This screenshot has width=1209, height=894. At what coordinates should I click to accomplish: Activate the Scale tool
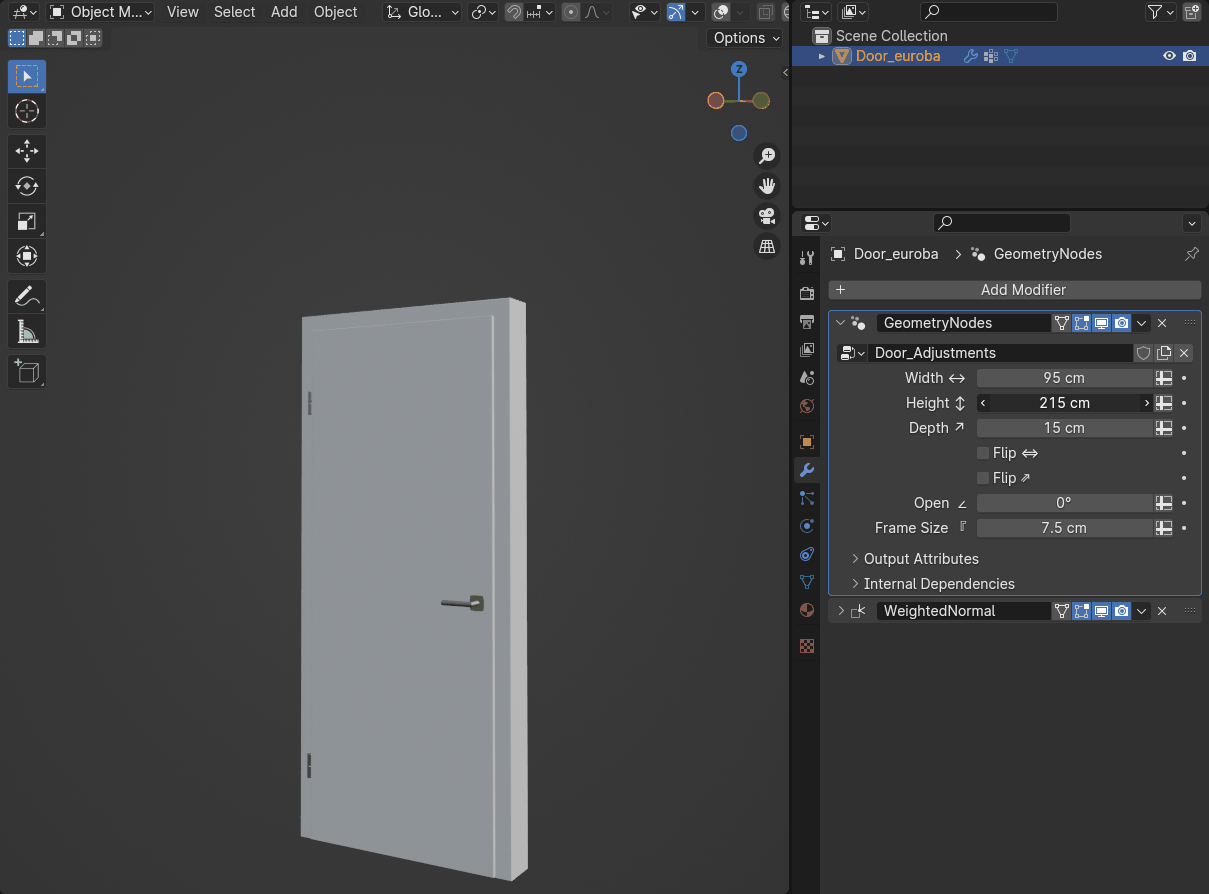point(27,221)
